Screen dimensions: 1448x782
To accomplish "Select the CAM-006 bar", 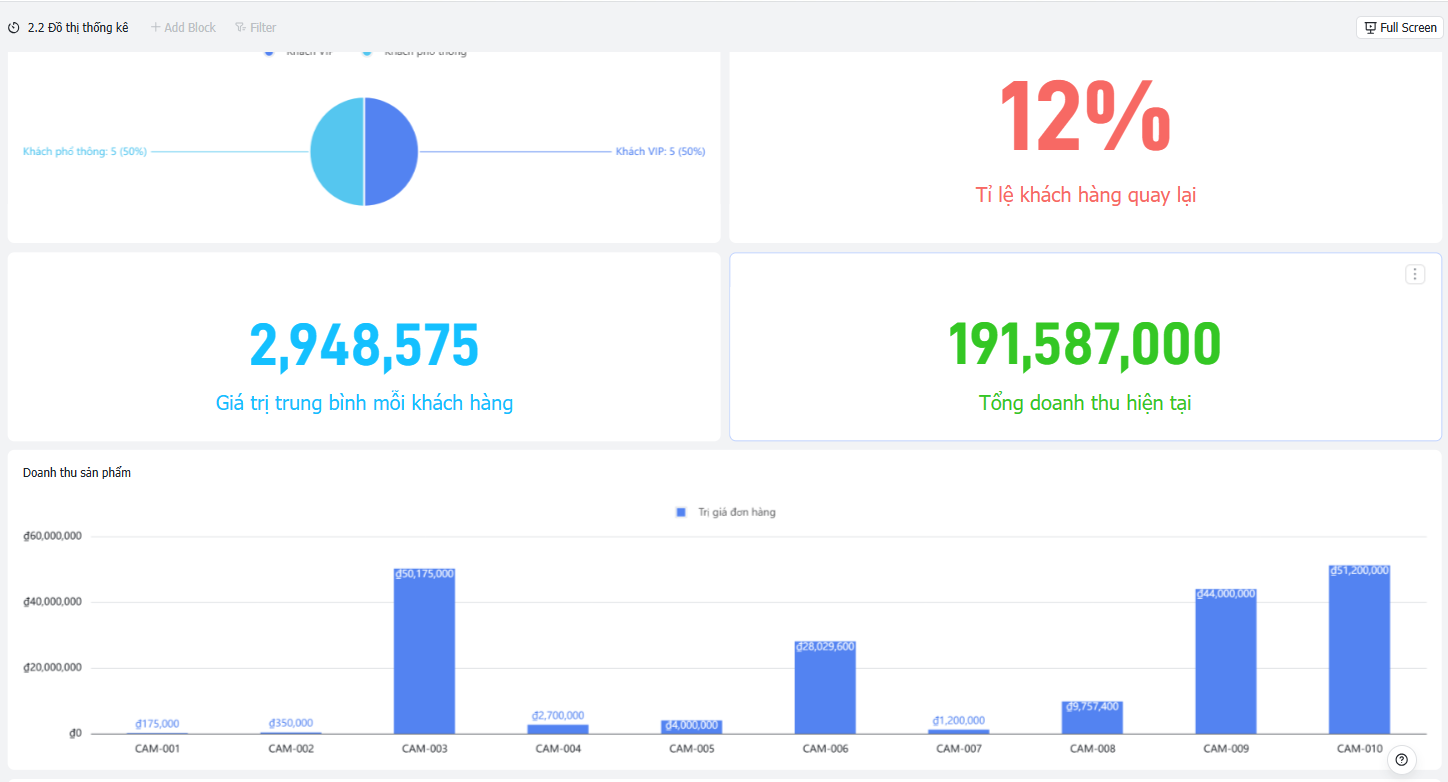I will (825, 688).
